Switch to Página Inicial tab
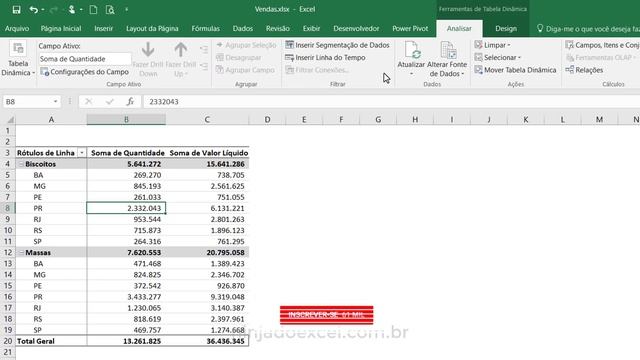The width and height of the screenshot is (640, 360). coord(61,29)
